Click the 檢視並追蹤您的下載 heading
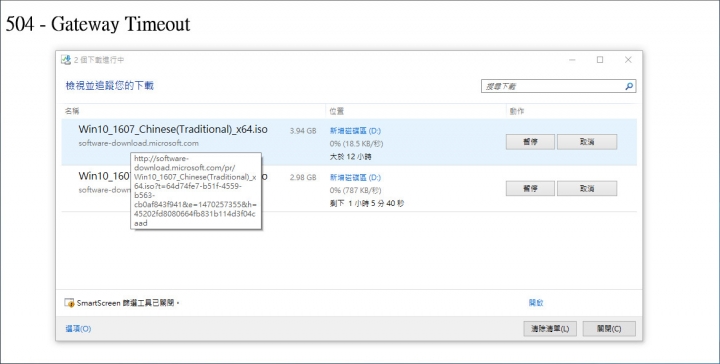 coord(110,86)
